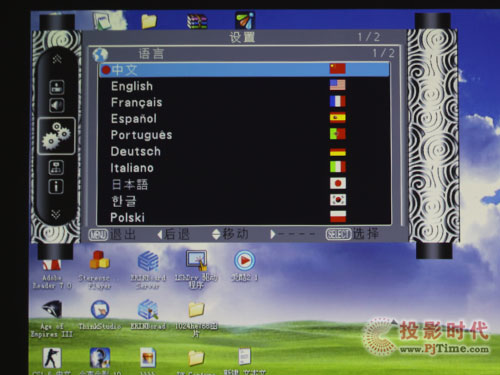
Task: Click the globe language icon
Action: [100, 55]
